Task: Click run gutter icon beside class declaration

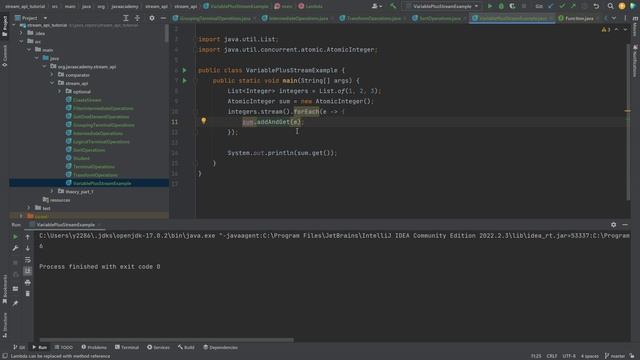Action: pos(184,70)
